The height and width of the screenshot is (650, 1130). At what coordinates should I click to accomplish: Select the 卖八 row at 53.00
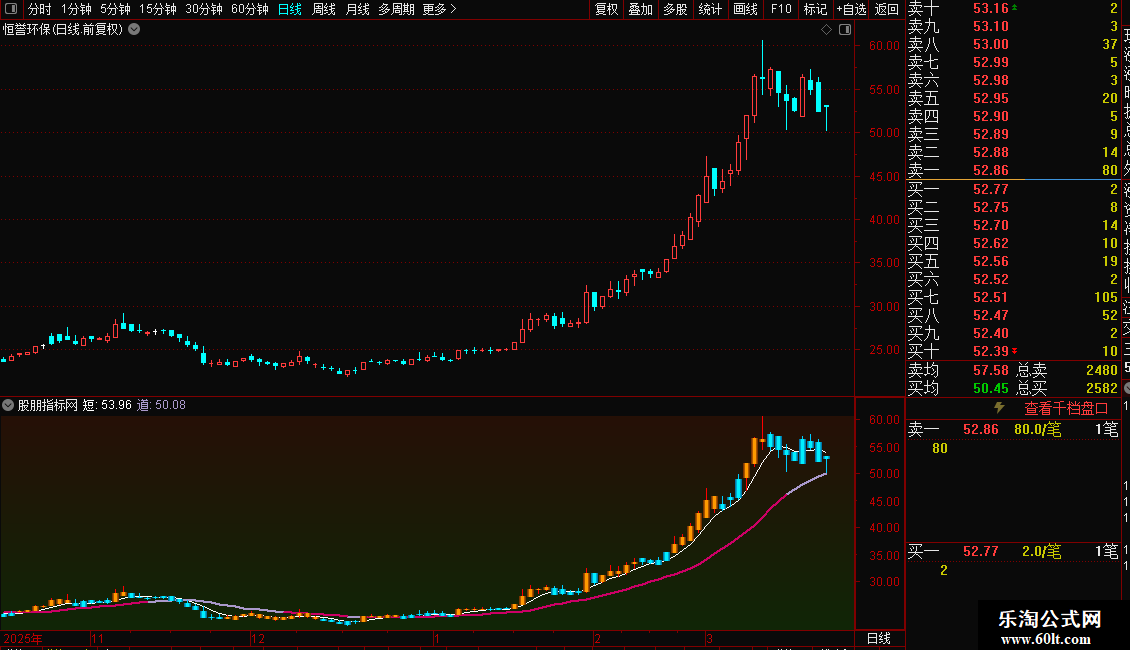(1013, 44)
